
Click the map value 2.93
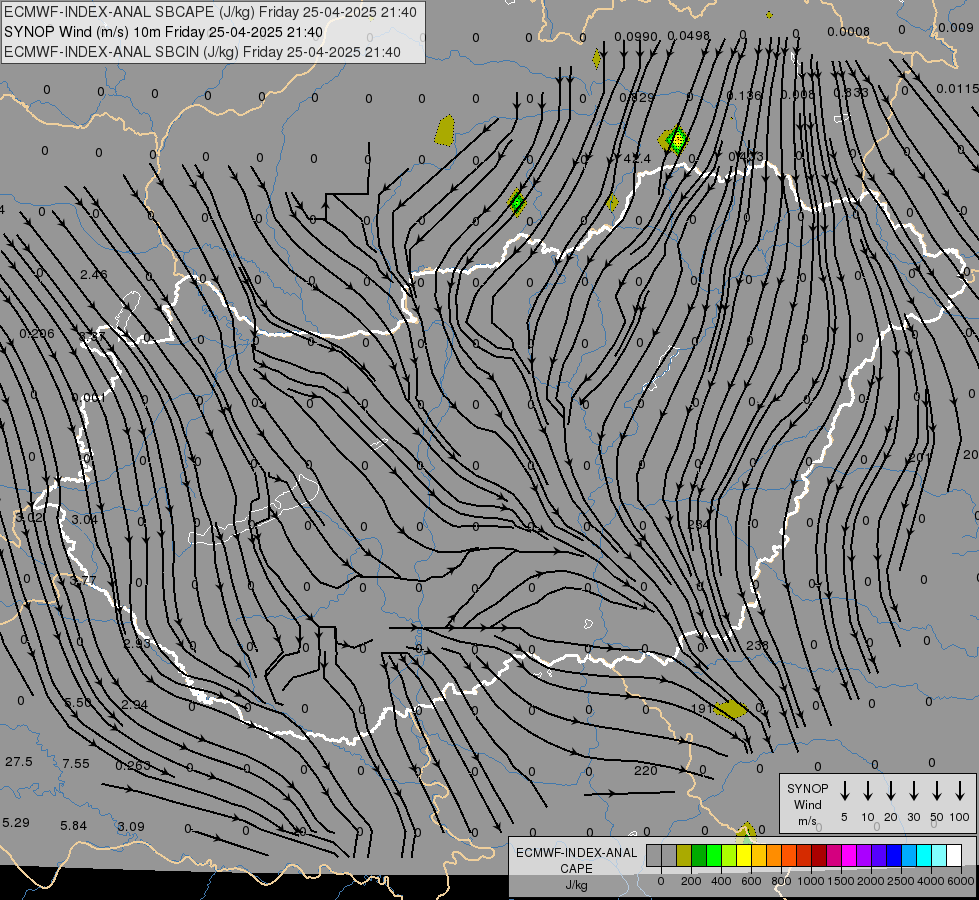(136, 643)
